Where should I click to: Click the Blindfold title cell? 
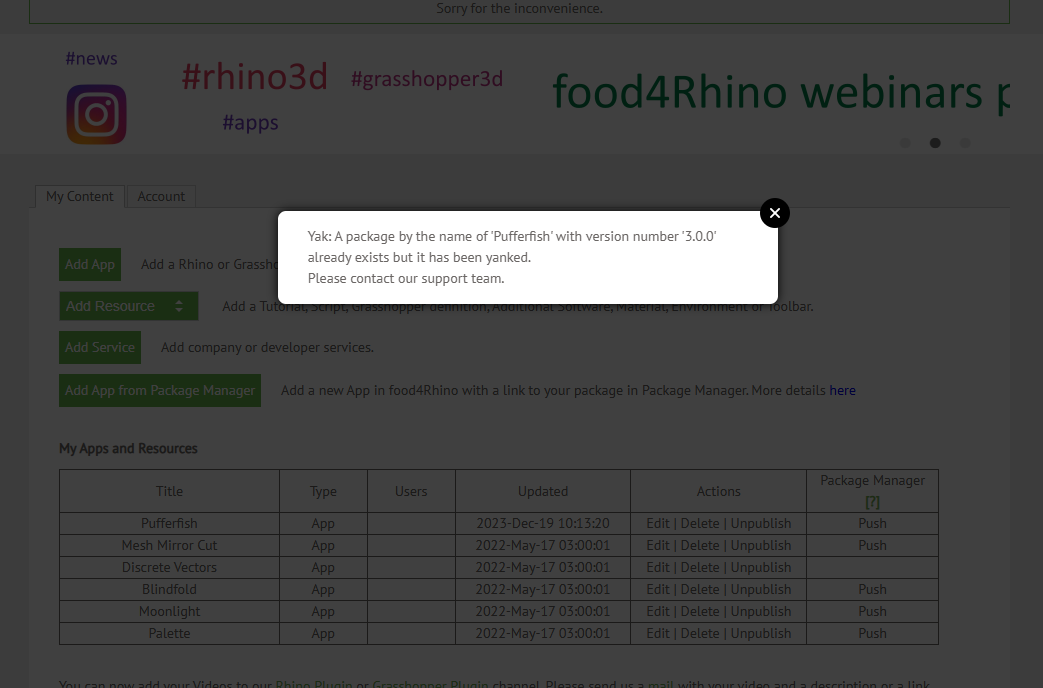click(169, 590)
